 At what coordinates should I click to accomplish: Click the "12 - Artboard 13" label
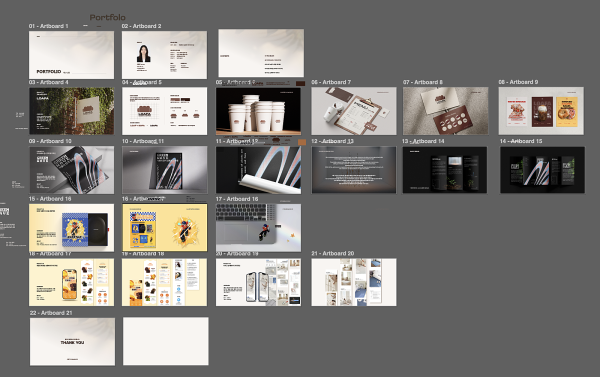coord(333,141)
